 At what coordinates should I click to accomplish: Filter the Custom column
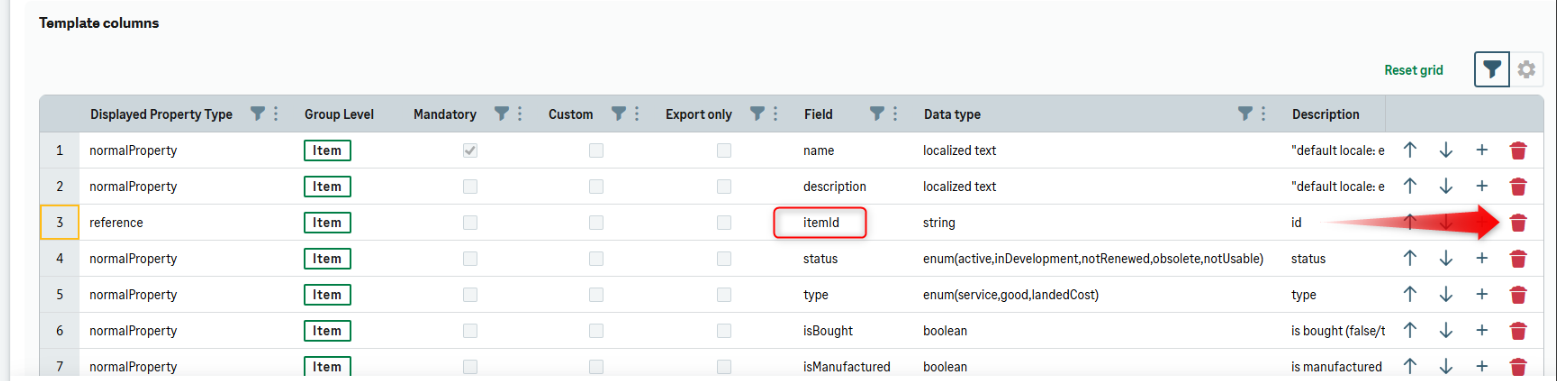619,114
